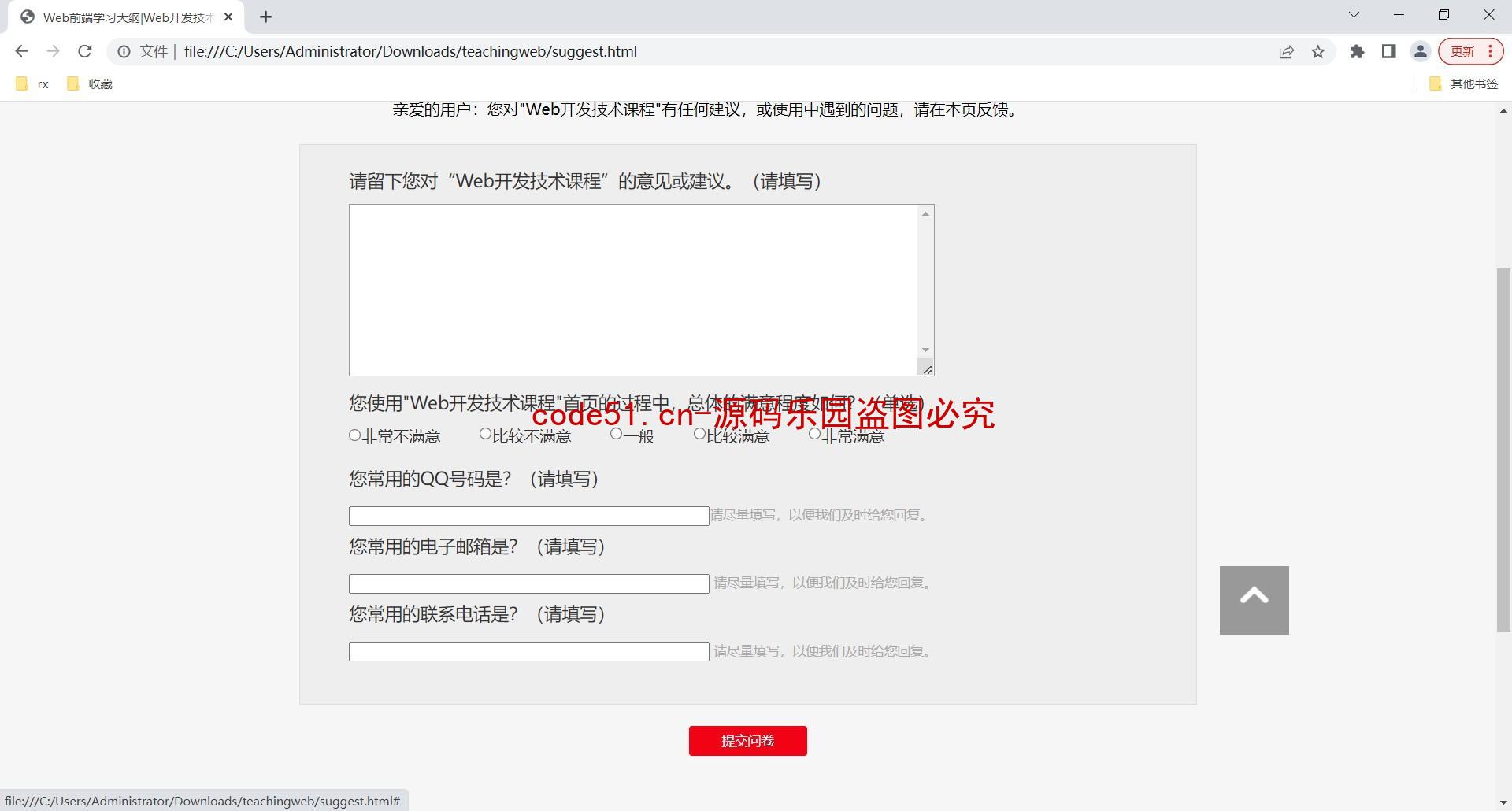
Task: Click the browser forward arrow
Action: (x=53, y=51)
